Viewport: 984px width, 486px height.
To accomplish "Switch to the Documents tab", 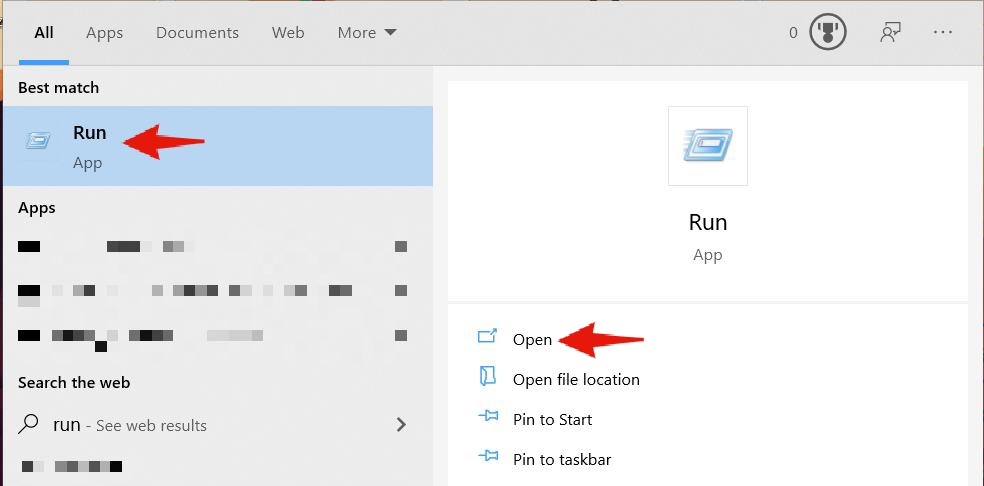I will coord(197,32).
